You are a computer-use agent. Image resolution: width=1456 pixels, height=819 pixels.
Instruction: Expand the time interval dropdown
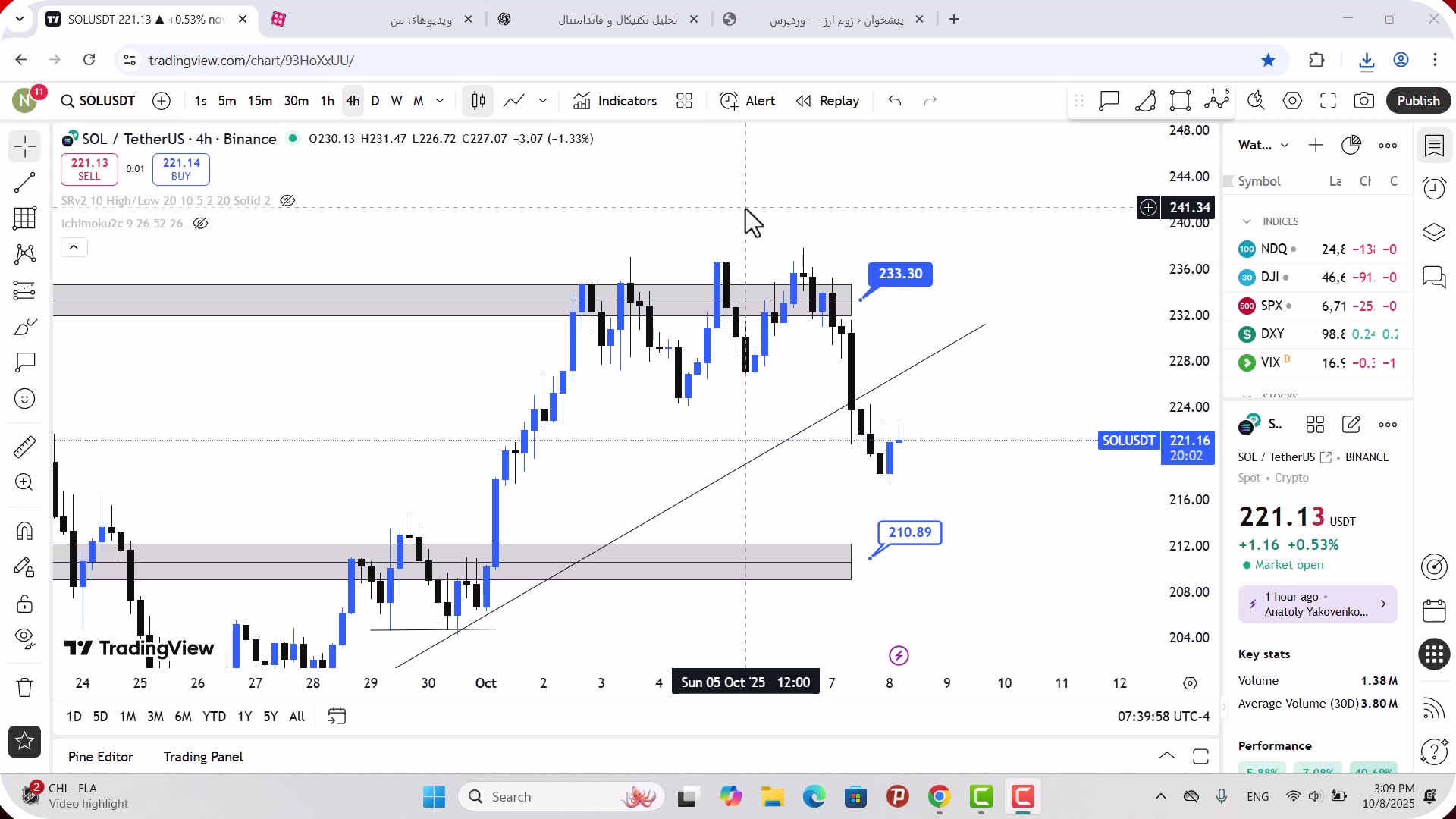(440, 101)
